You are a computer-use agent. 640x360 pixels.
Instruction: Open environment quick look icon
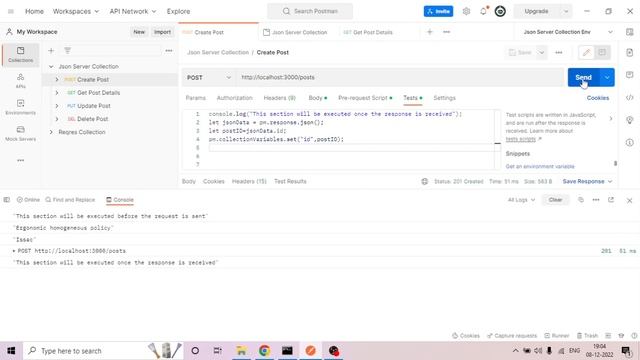629,32
